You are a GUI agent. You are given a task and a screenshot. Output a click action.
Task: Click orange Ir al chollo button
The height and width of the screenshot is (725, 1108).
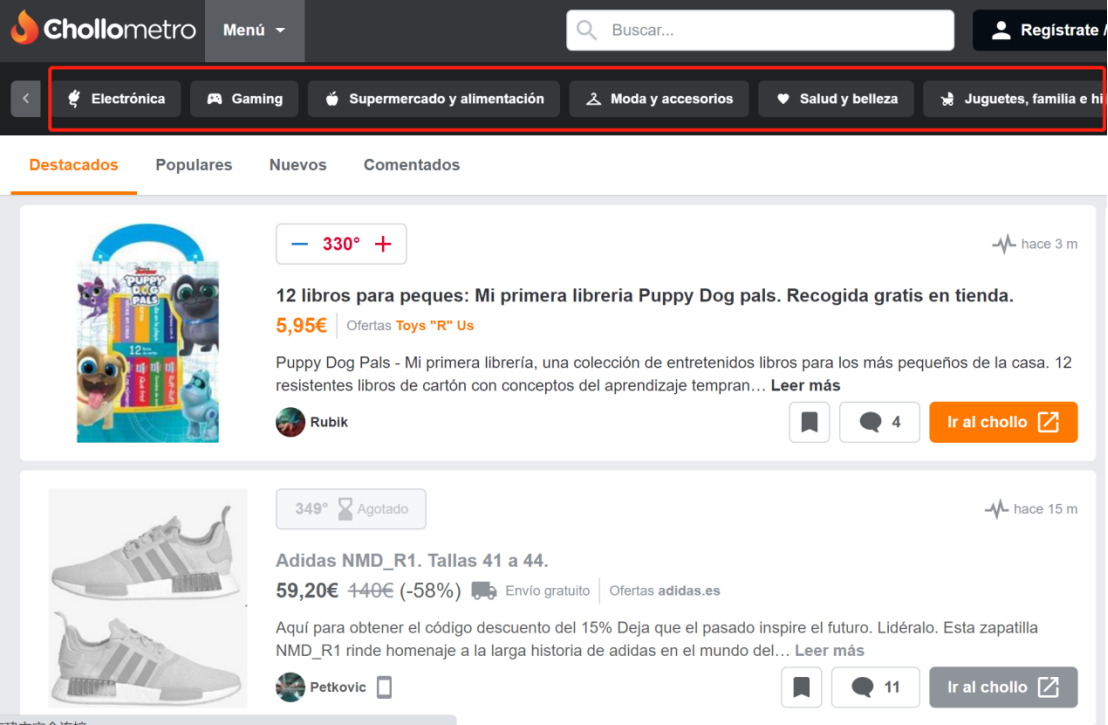[1003, 423]
